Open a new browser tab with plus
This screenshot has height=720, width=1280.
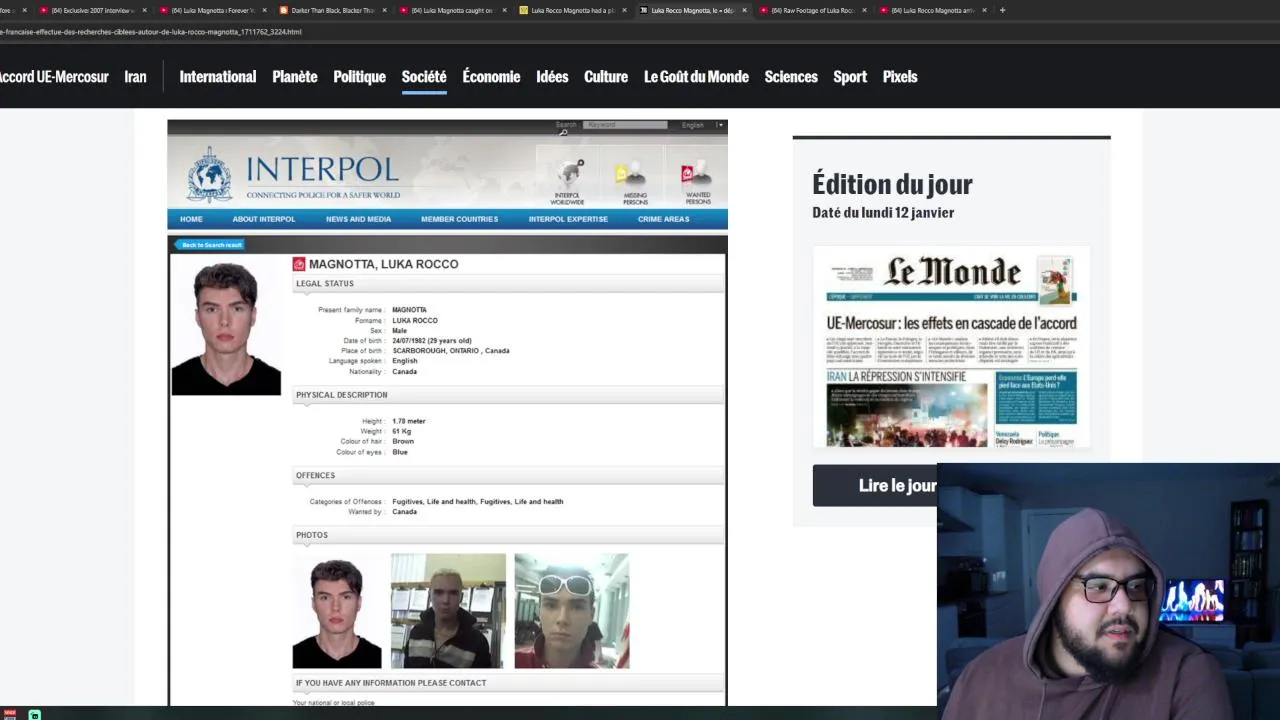click(x=1002, y=10)
